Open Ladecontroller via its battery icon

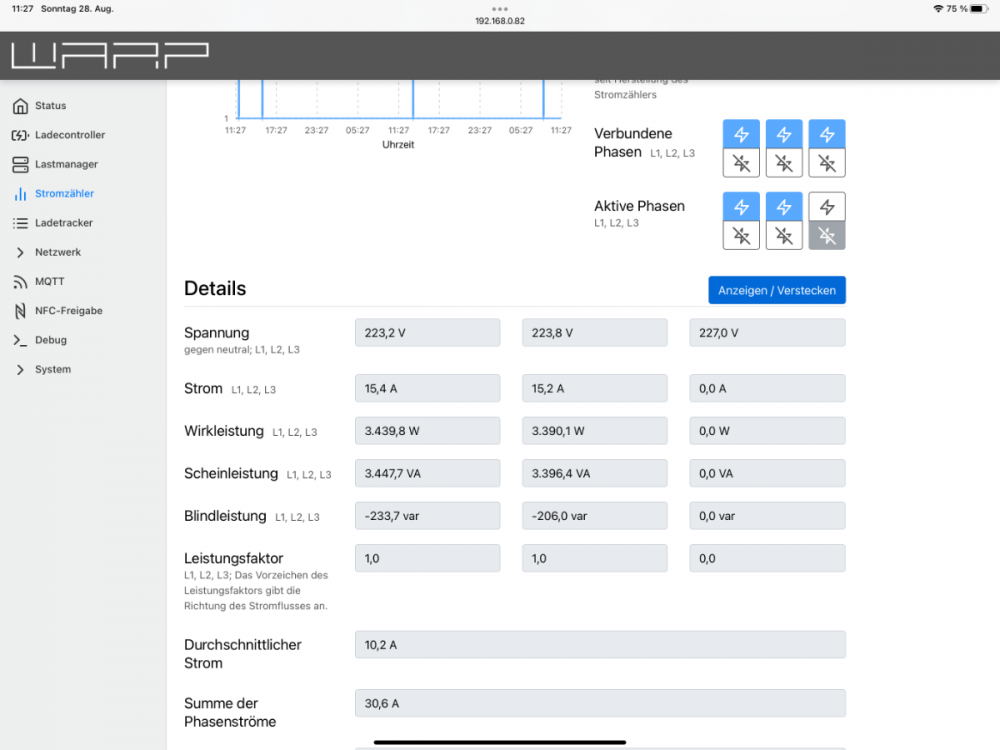point(20,135)
